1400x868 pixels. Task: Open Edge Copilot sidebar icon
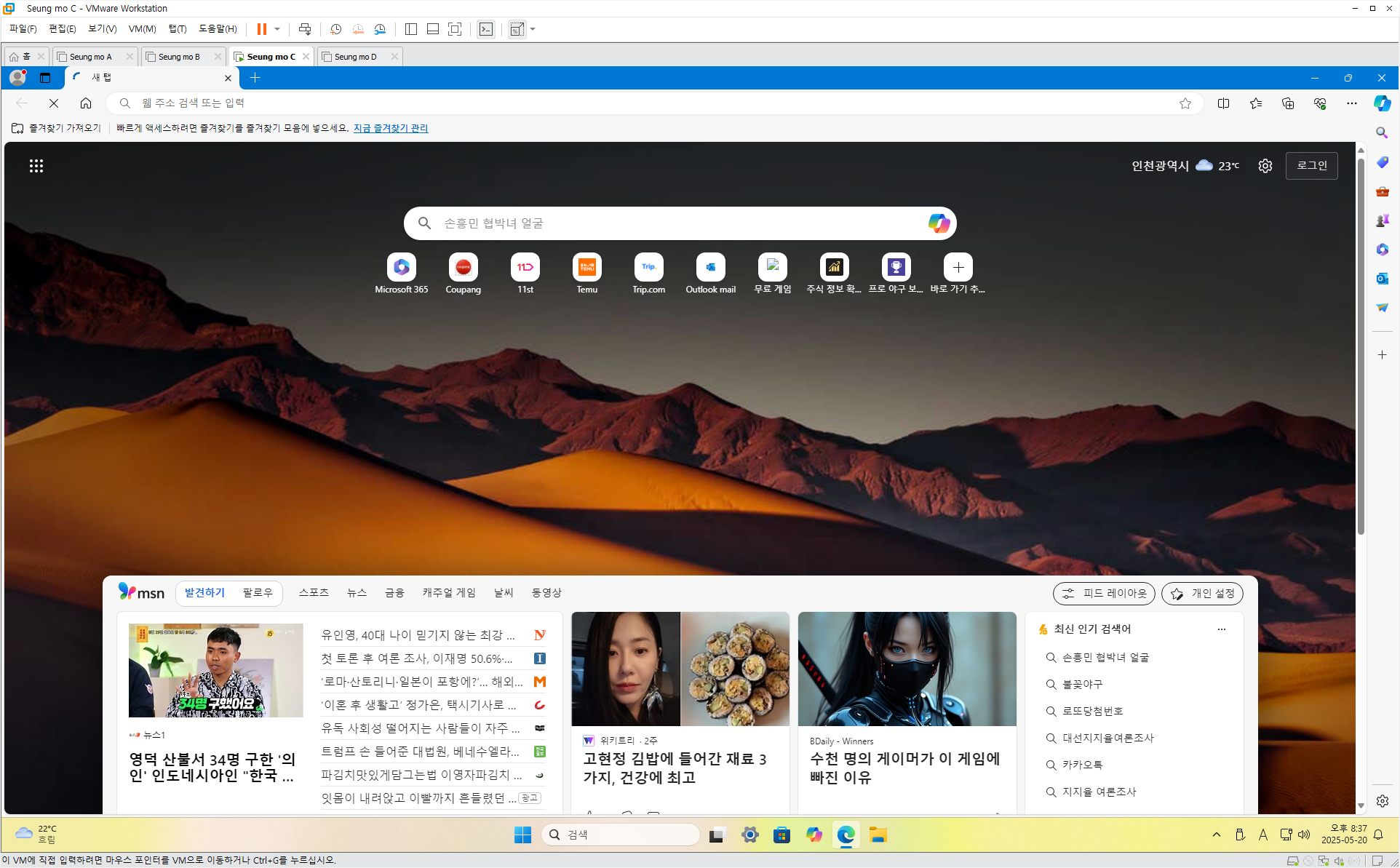click(1382, 103)
